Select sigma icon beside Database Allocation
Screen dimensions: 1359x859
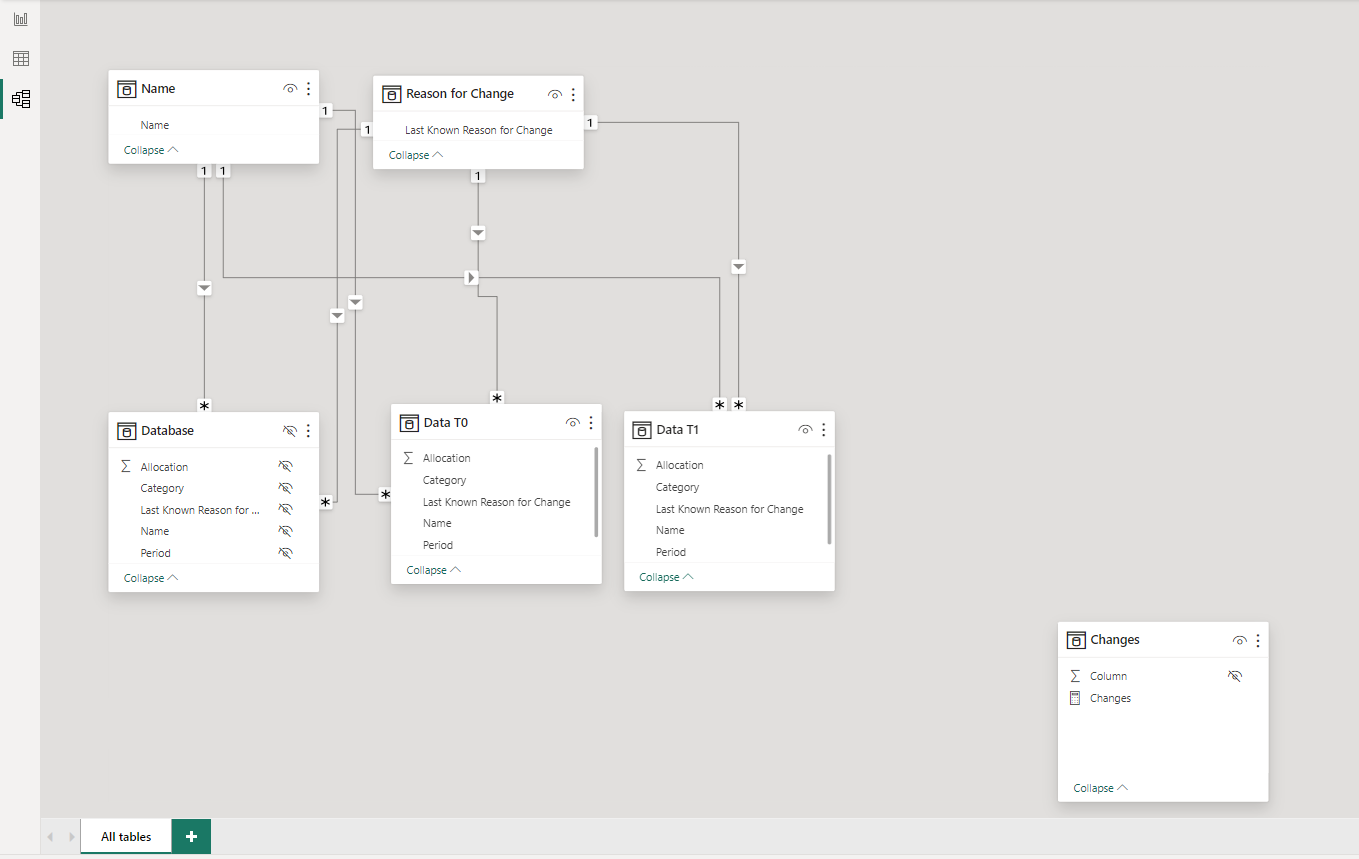pyautogui.click(x=125, y=467)
